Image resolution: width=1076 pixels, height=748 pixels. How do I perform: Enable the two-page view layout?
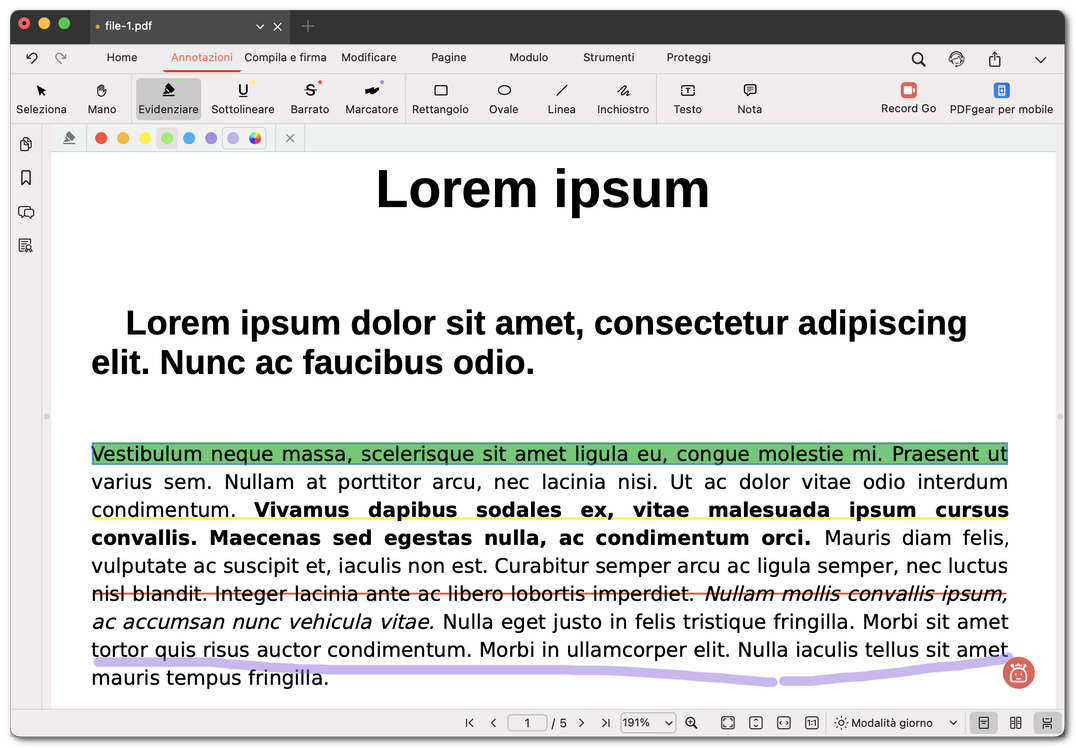pos(1016,722)
